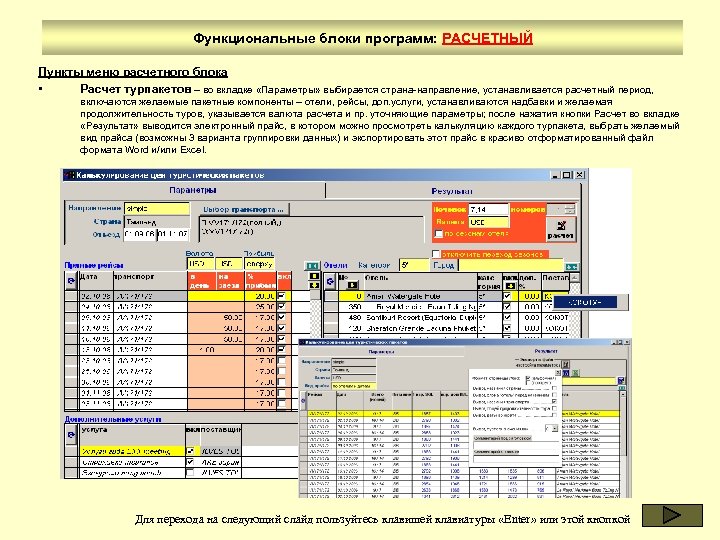Click refresh icon in flights table header

pyautogui.click(x=71, y=281)
